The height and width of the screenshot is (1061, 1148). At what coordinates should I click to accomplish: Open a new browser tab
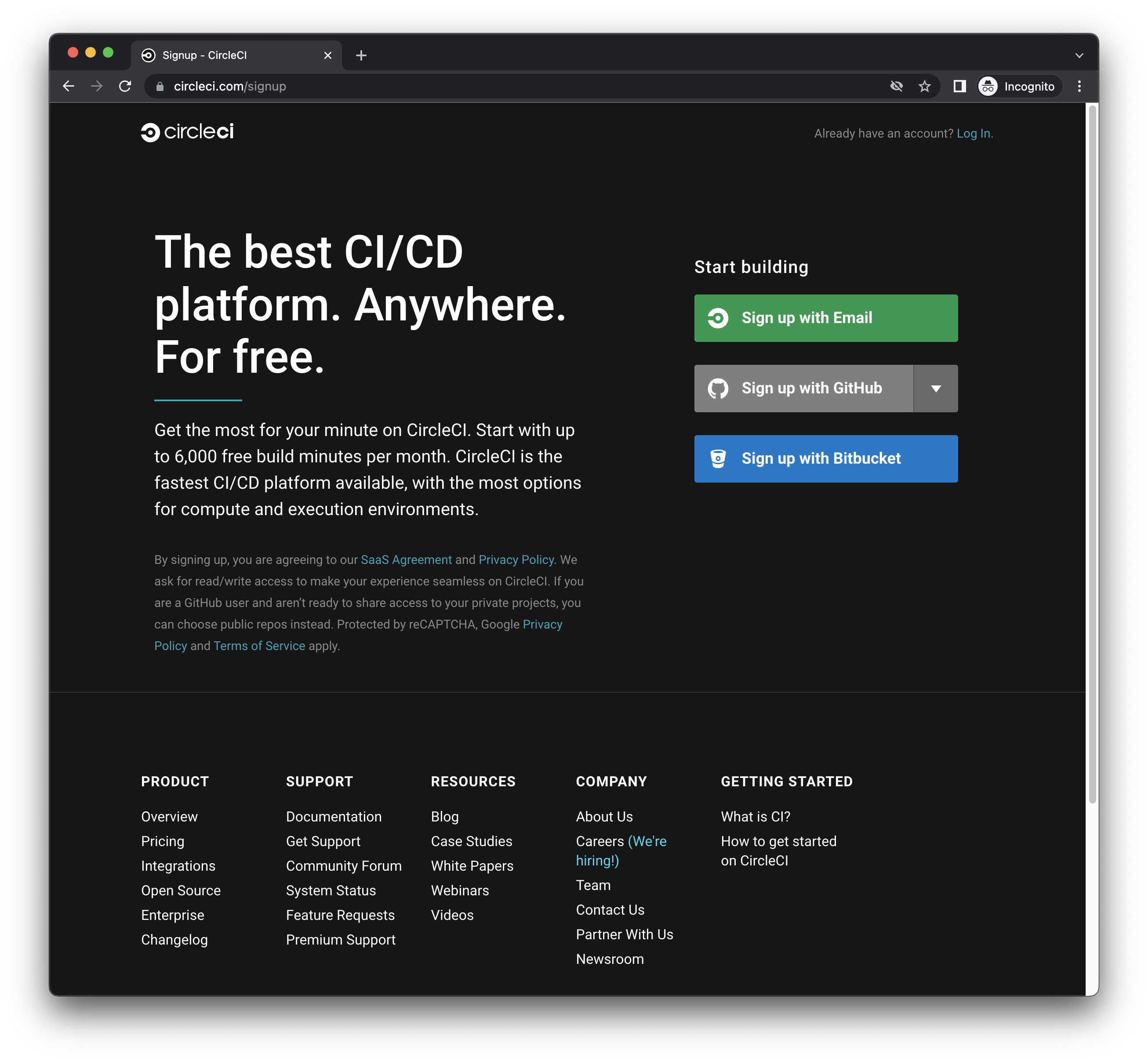tap(361, 55)
